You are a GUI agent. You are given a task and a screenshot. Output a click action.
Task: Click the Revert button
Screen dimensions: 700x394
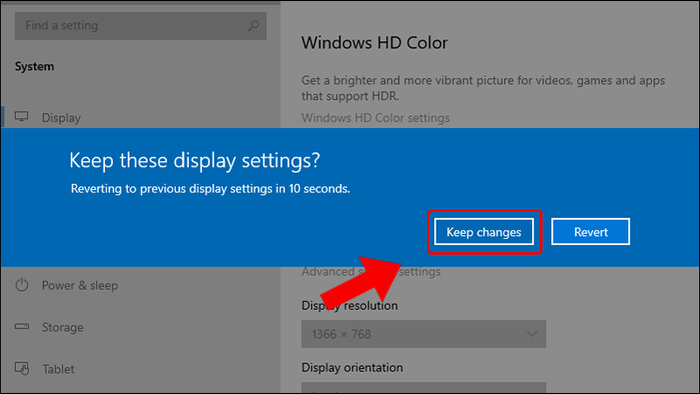click(x=591, y=232)
